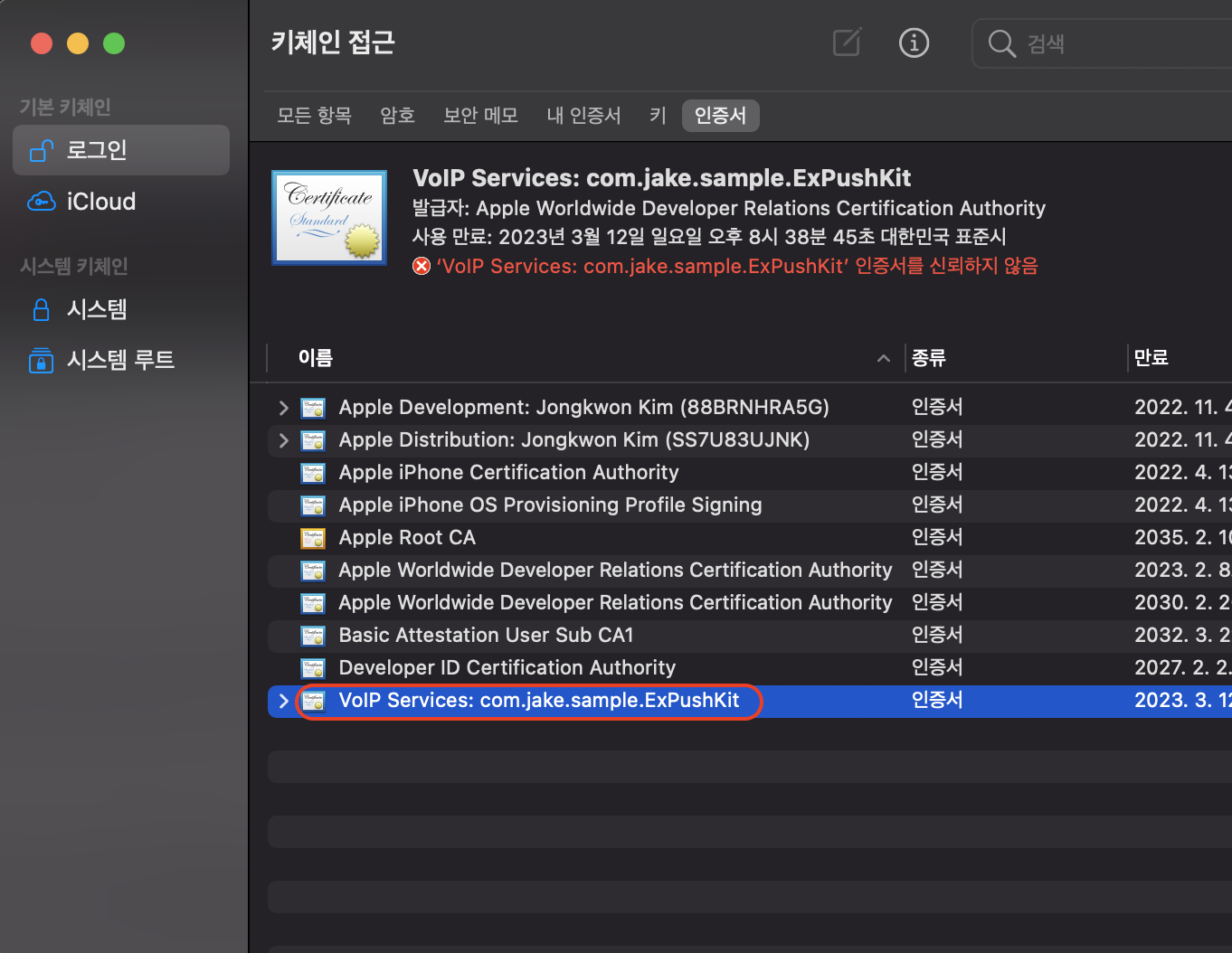The image size is (1232, 953).
Task: Switch to the 암호 tab
Action: tap(397, 116)
